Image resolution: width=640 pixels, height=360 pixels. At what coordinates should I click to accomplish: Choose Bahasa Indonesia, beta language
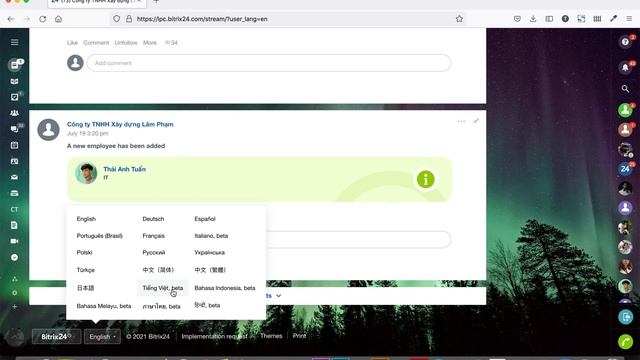coord(225,288)
